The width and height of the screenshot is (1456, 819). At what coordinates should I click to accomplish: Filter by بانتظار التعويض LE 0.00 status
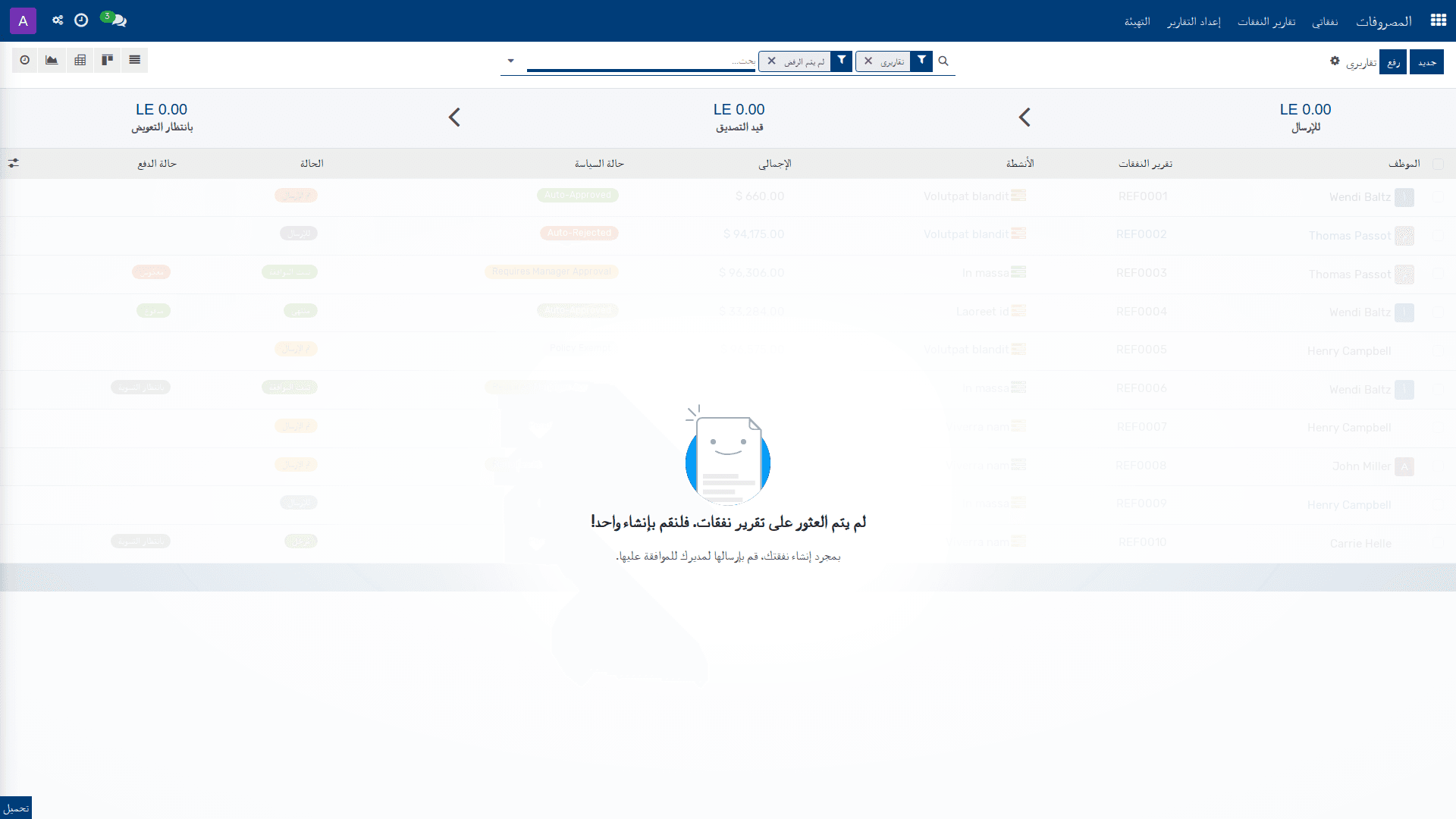click(162, 118)
